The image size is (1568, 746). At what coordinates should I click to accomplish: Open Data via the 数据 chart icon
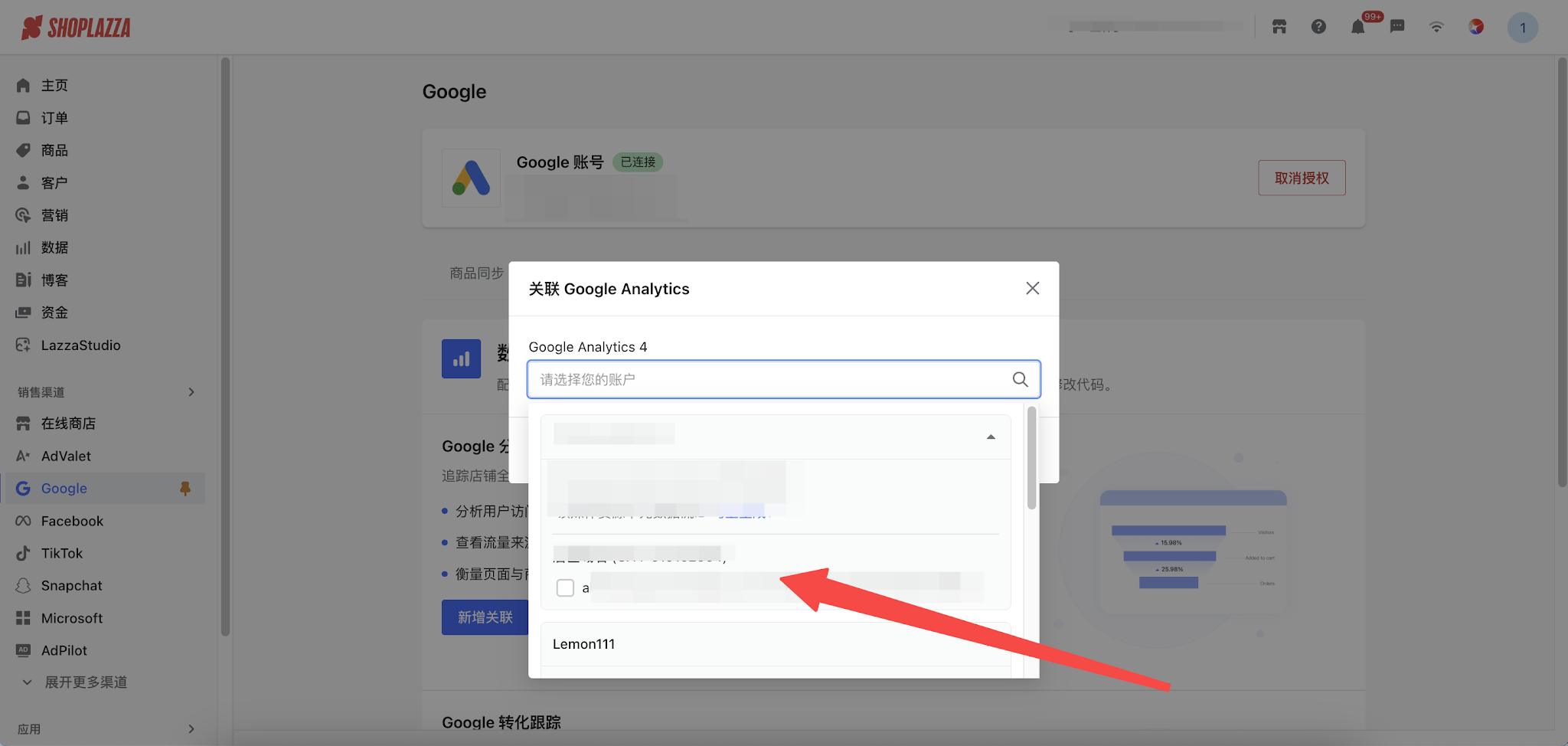(23, 247)
